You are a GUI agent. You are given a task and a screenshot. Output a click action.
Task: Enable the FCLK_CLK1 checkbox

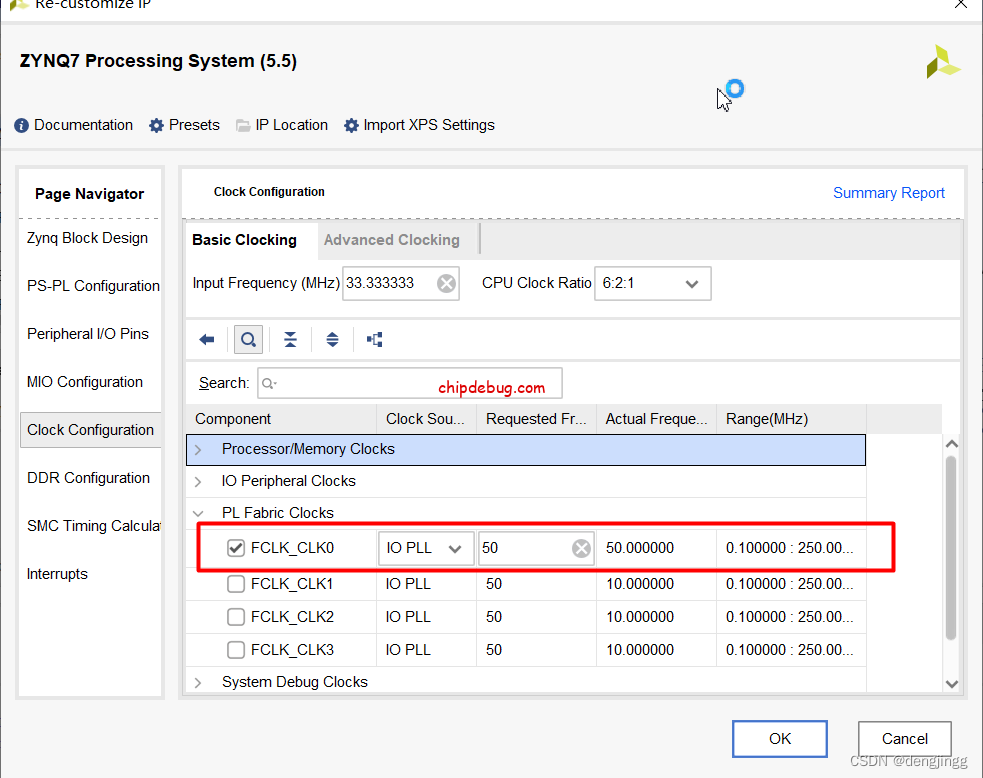pos(236,584)
